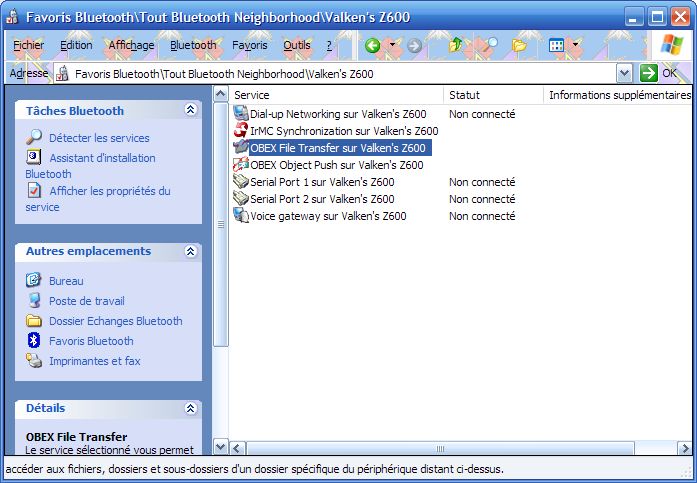Screen dimensions: 697x483
Task: Select Dial-up Networking sur Valken's Z600
Action: (x=338, y=114)
